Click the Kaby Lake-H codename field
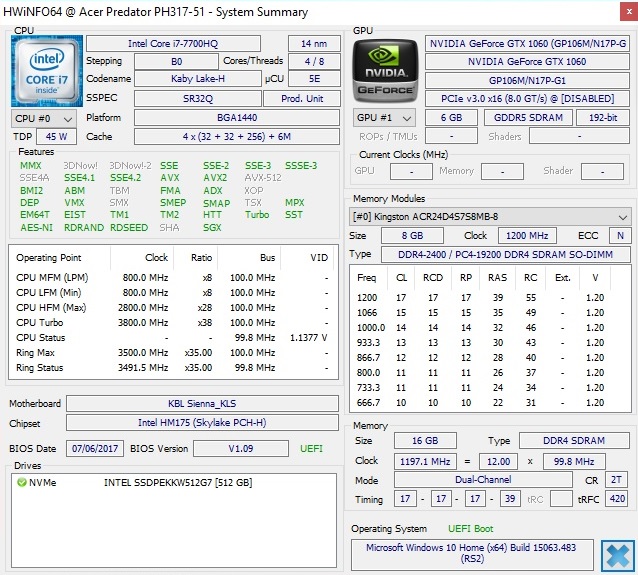Viewport: 638px width, 575px height. 198,79
